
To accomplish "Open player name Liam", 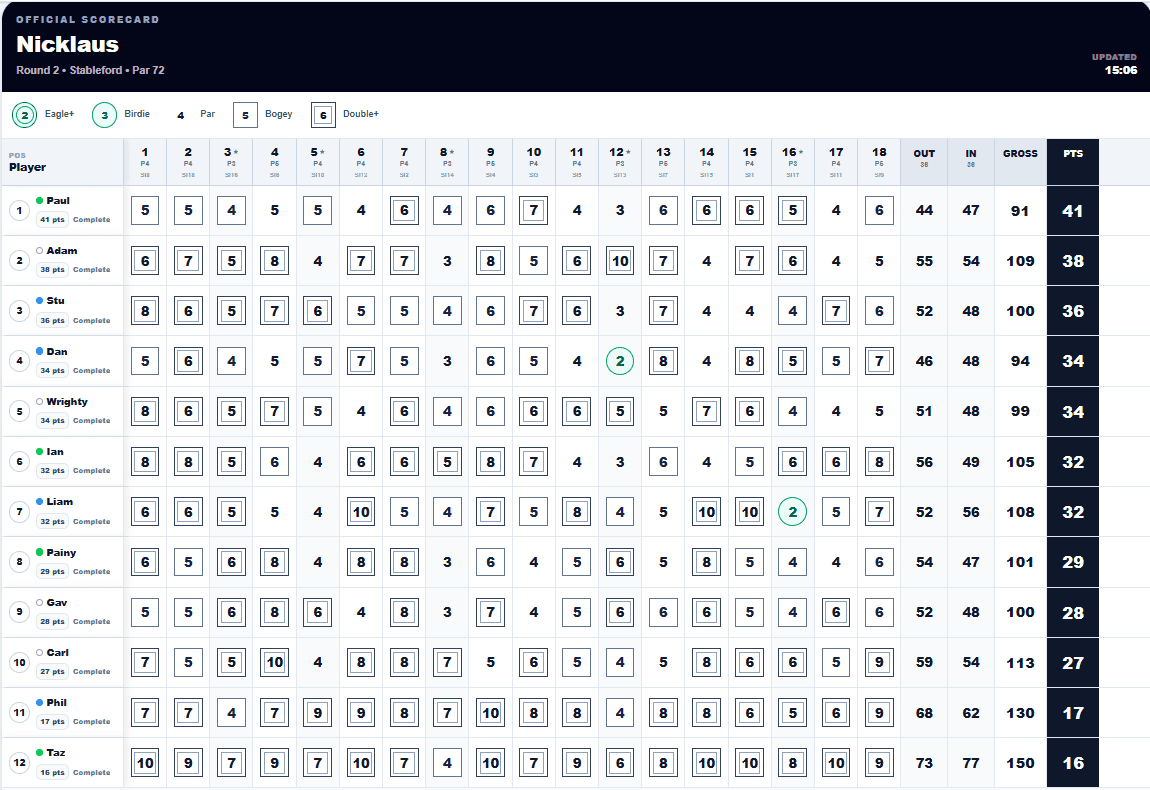I will point(59,502).
